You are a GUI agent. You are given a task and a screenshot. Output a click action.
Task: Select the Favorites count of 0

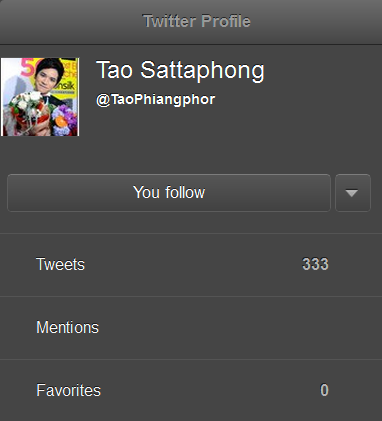click(x=324, y=390)
